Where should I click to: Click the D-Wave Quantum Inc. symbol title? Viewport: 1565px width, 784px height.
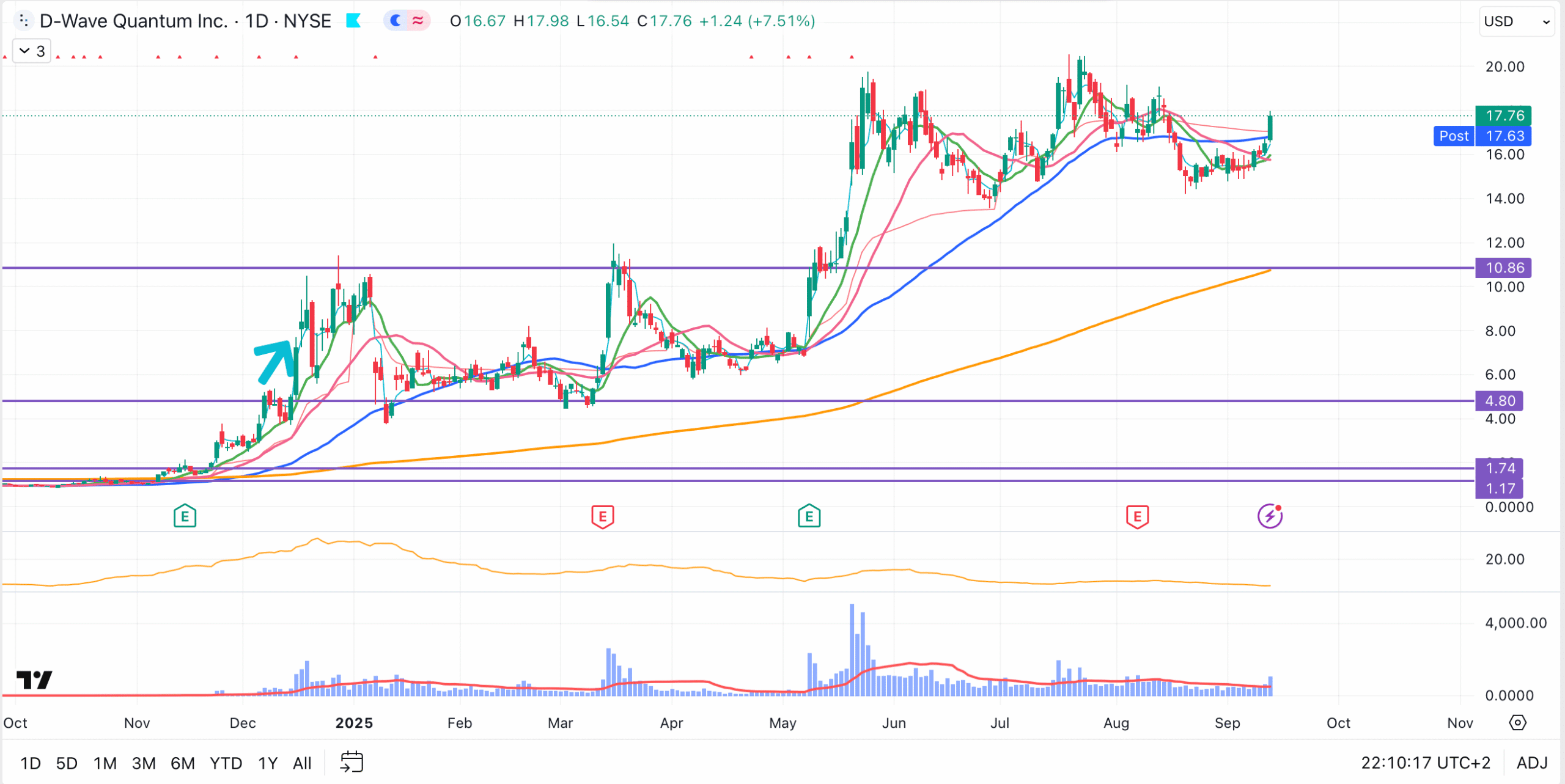pyautogui.click(x=133, y=21)
